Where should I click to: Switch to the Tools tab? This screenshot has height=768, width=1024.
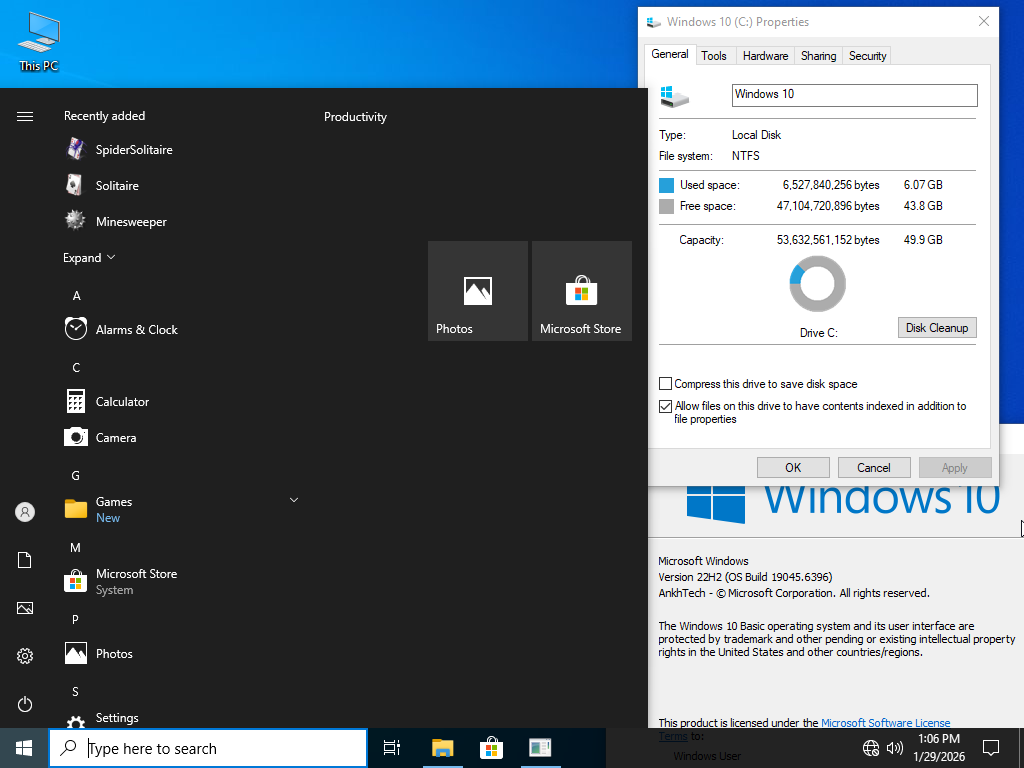714,55
